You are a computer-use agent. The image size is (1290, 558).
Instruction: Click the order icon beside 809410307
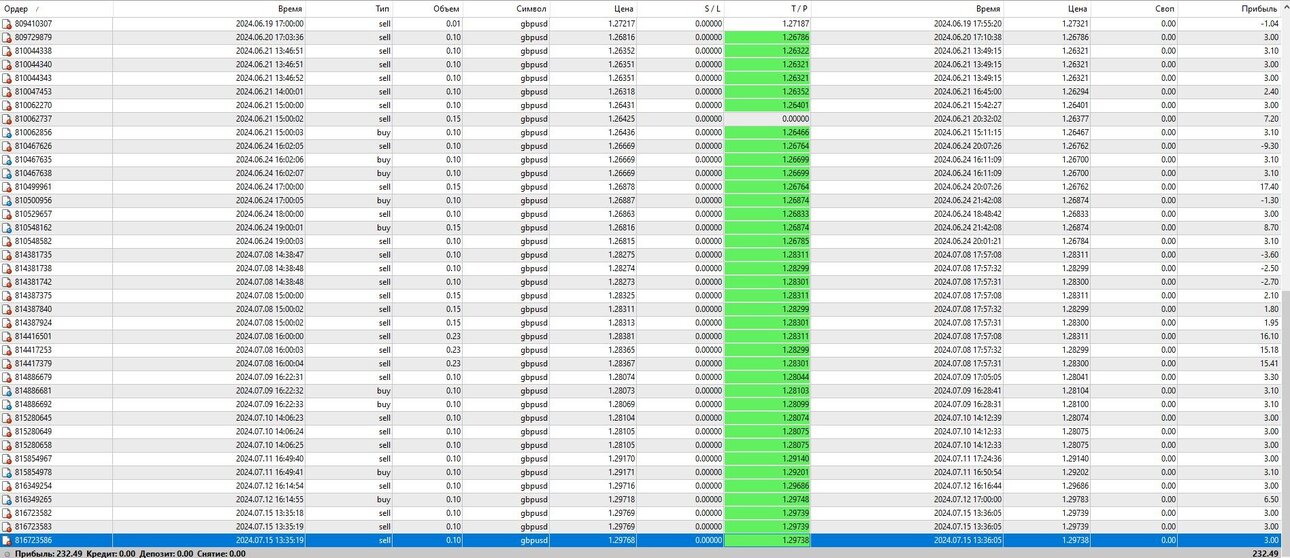(6, 23)
